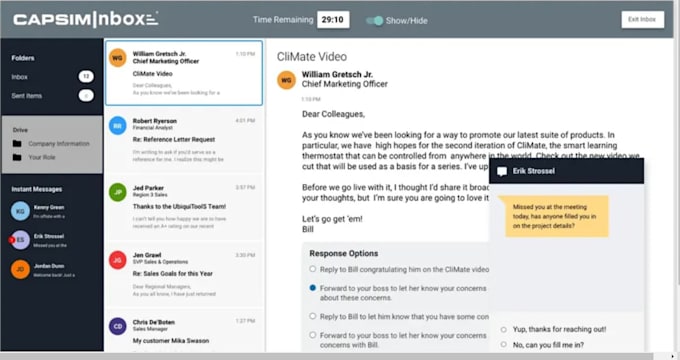The width and height of the screenshot is (680, 360).
Task: Click the bottom horizontal scrollbar
Action: [x=326, y=357]
